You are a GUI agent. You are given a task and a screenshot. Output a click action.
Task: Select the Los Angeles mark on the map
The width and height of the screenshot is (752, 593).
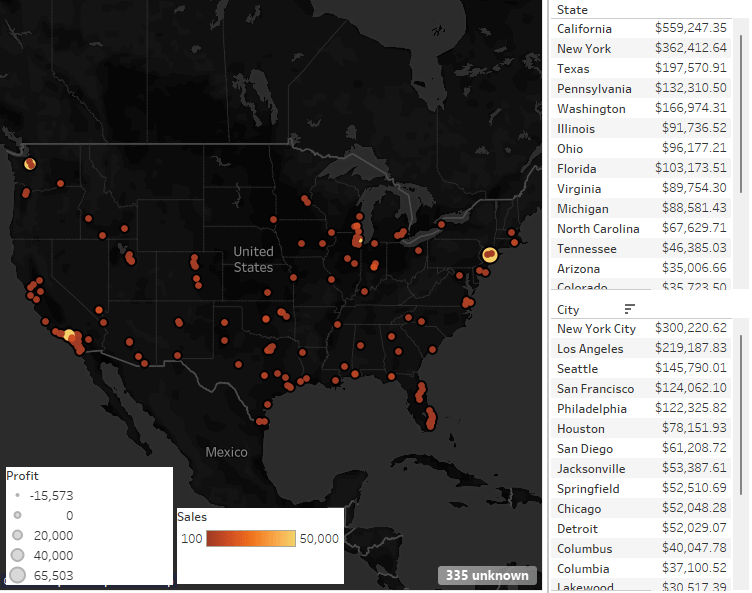tap(69, 336)
